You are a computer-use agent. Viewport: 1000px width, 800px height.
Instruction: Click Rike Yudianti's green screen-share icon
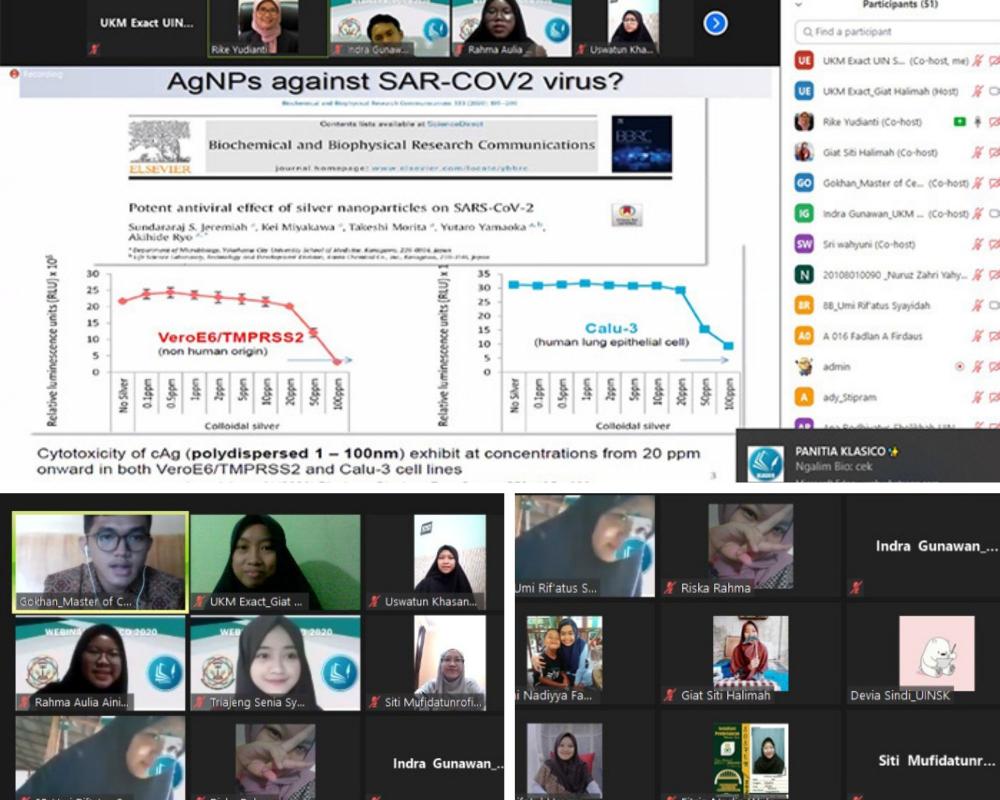click(x=960, y=122)
